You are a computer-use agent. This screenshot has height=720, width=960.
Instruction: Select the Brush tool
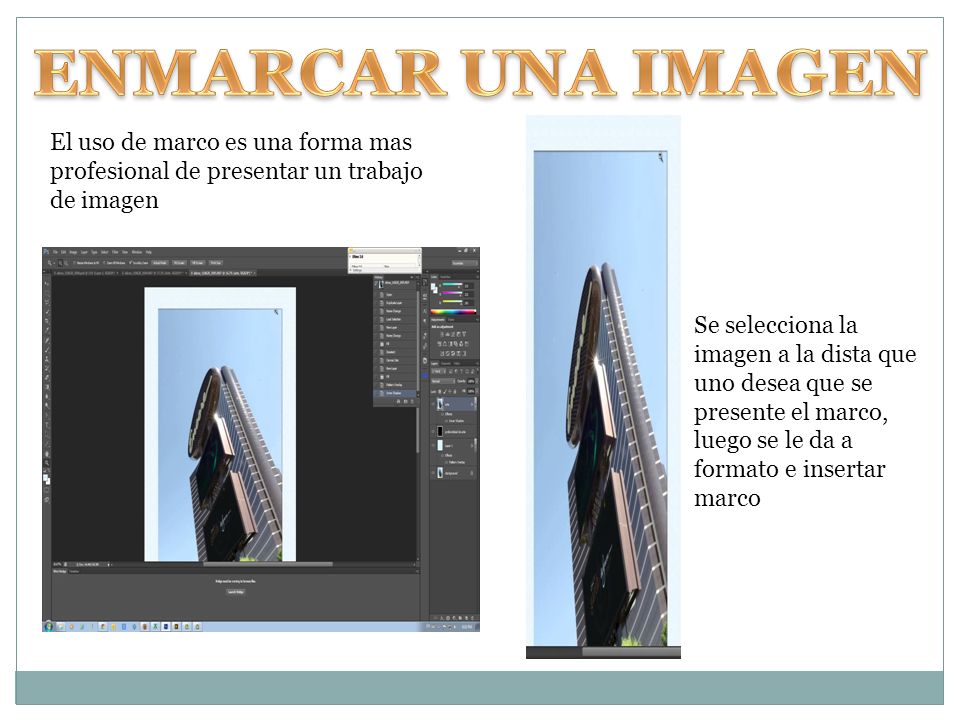[47, 349]
